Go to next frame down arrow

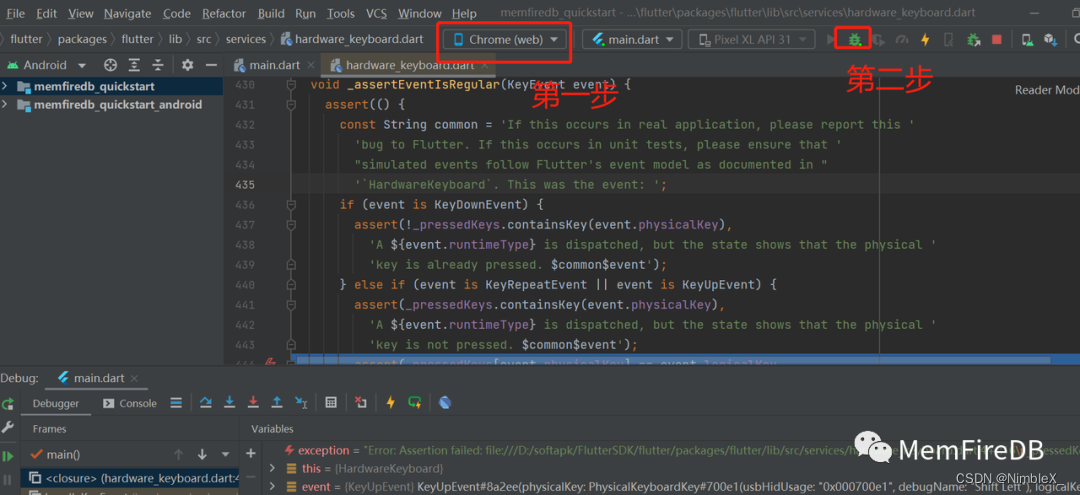[x=202, y=454]
